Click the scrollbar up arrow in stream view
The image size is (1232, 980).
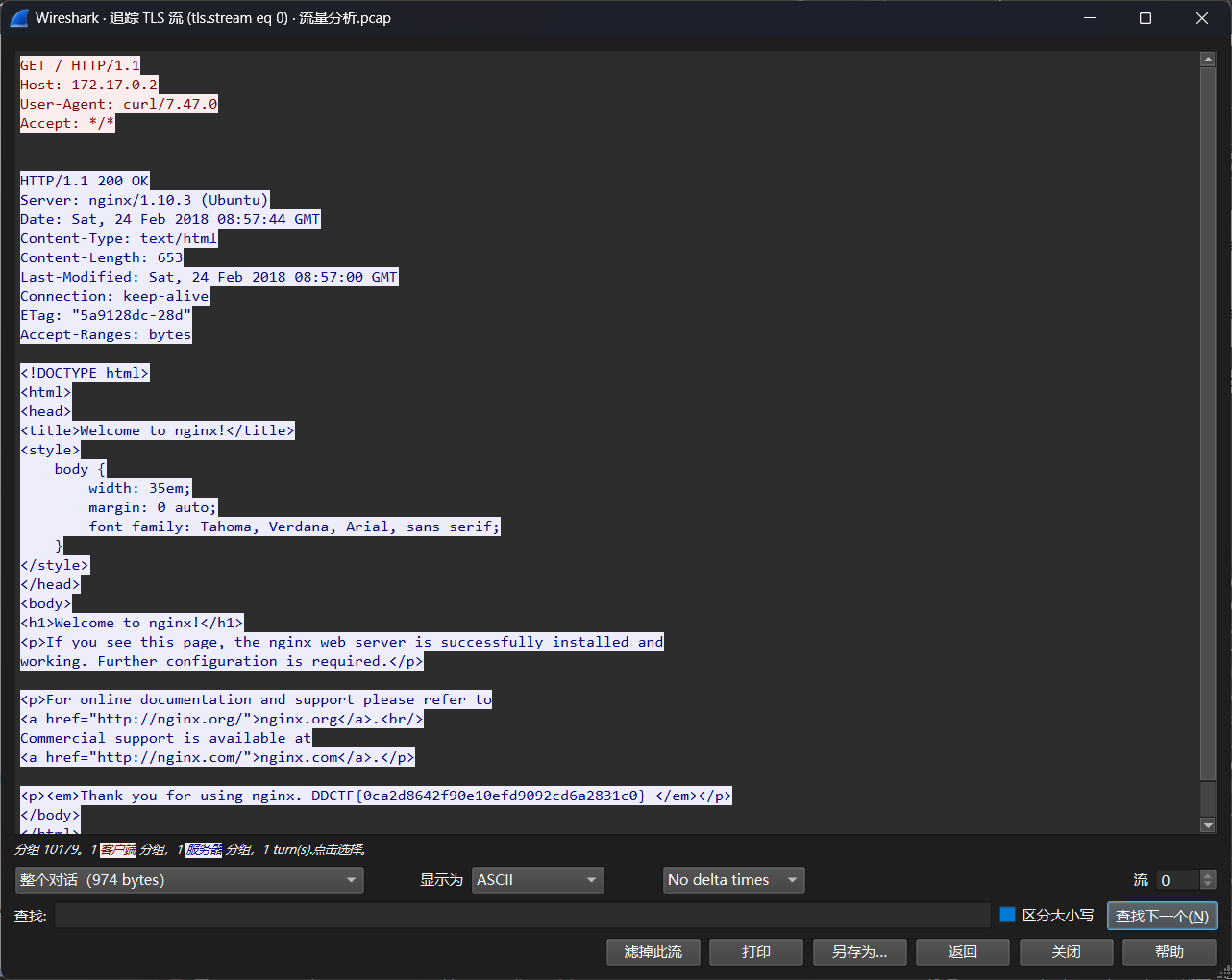pyautogui.click(x=1208, y=60)
